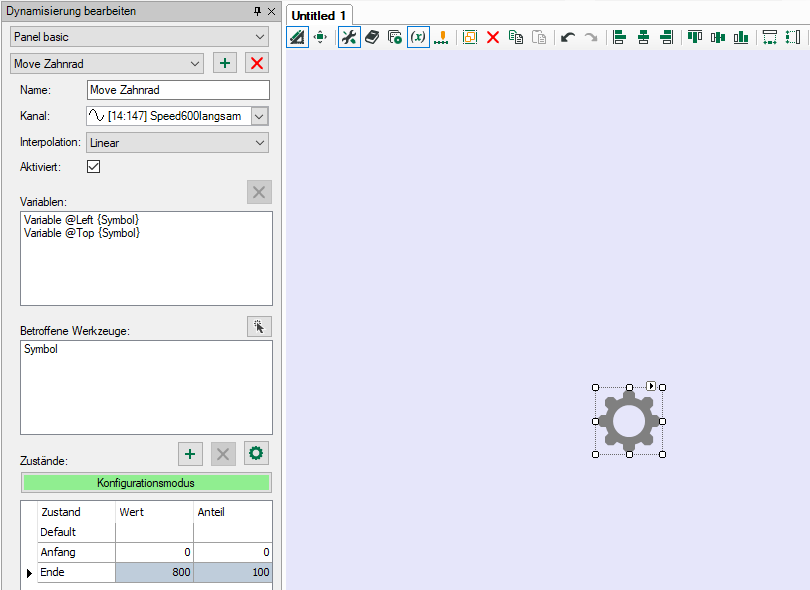Image resolution: width=810 pixels, height=590 pixels.
Task: Select the gear symbol on canvas
Action: point(629,421)
